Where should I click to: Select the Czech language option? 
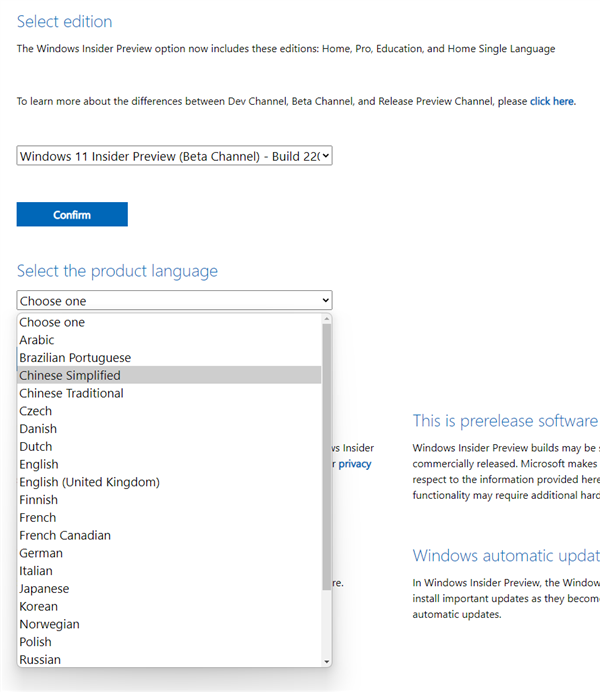36,411
